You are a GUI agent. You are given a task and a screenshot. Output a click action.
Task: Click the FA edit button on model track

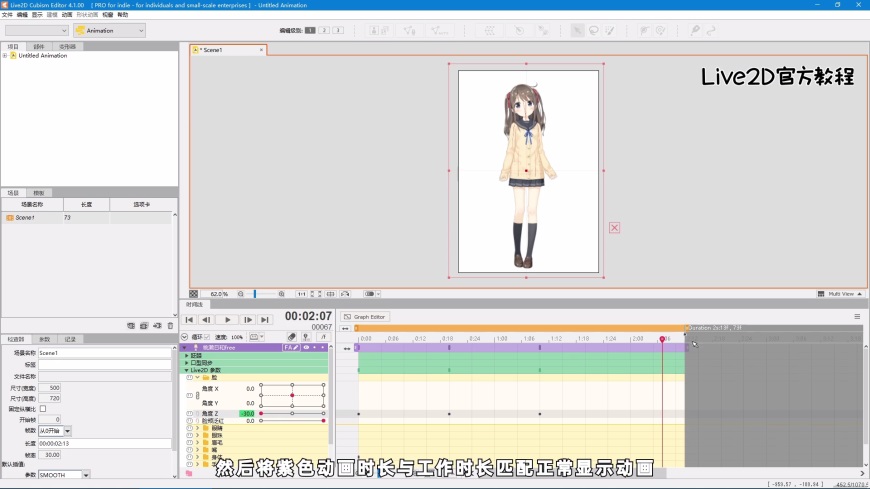(x=291, y=347)
